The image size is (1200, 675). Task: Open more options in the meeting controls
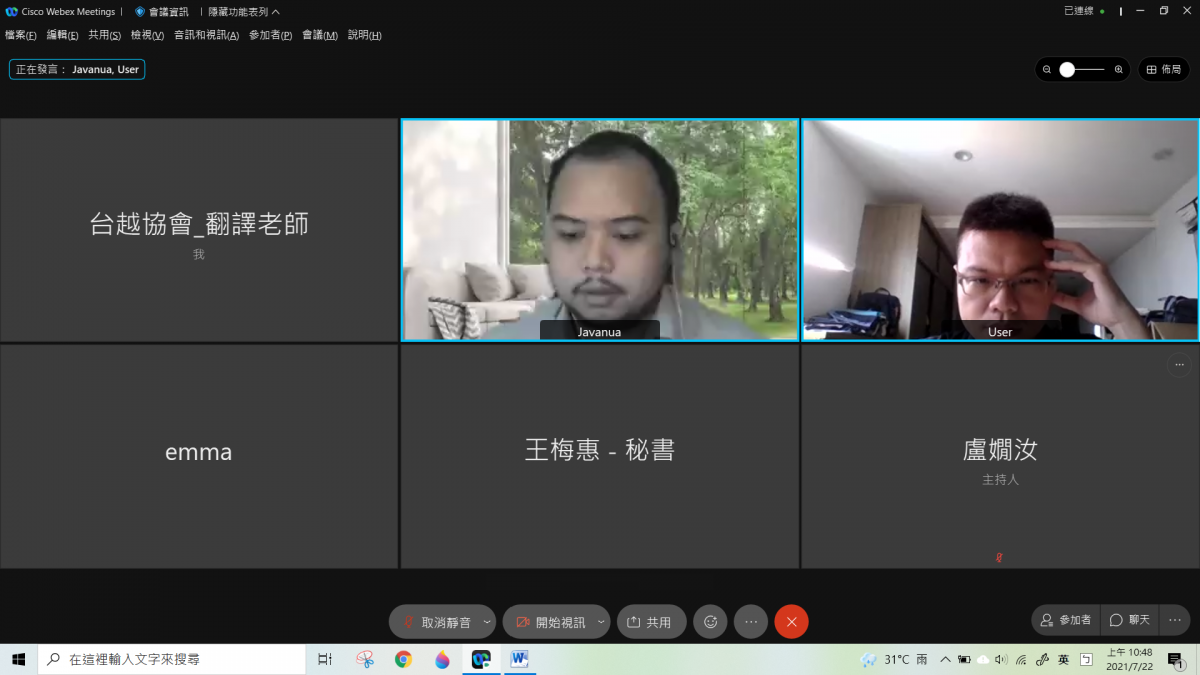(751, 622)
